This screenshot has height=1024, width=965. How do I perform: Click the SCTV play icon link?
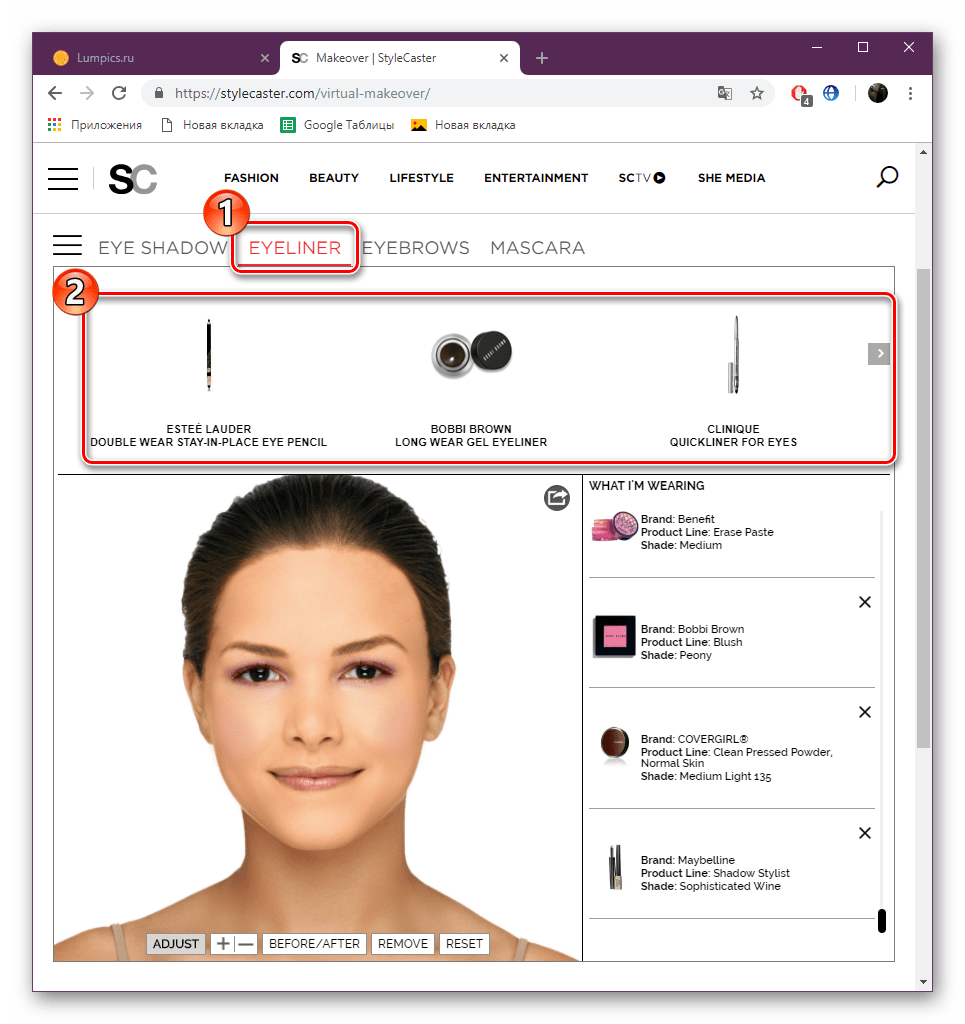pyautogui.click(x=642, y=178)
